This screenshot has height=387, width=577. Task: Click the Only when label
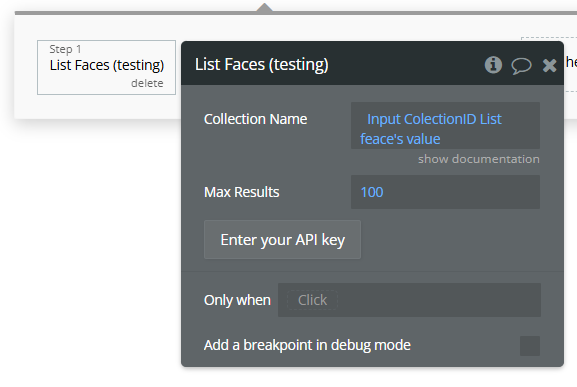pyautogui.click(x=237, y=300)
